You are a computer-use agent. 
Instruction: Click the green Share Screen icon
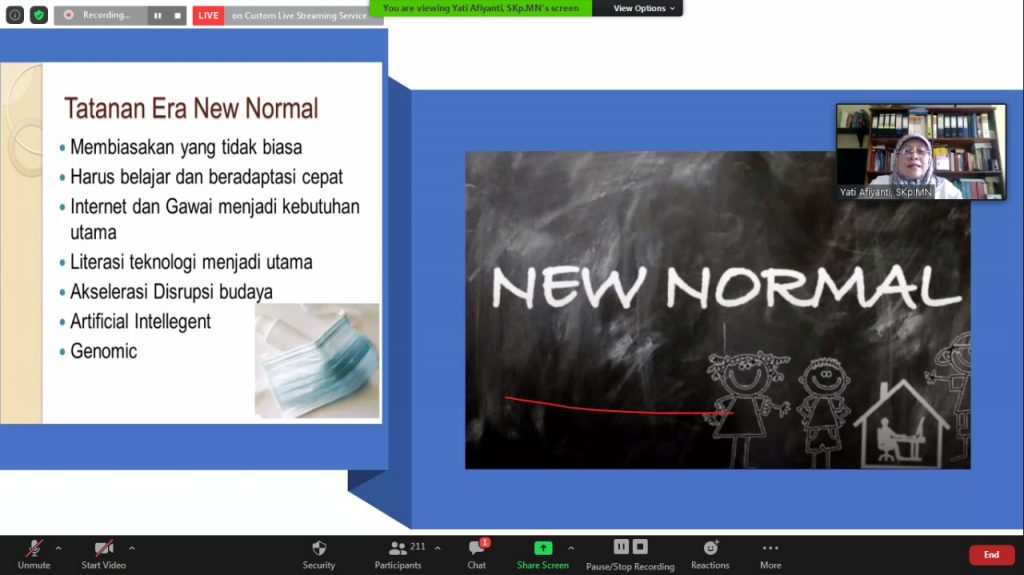pyautogui.click(x=542, y=548)
